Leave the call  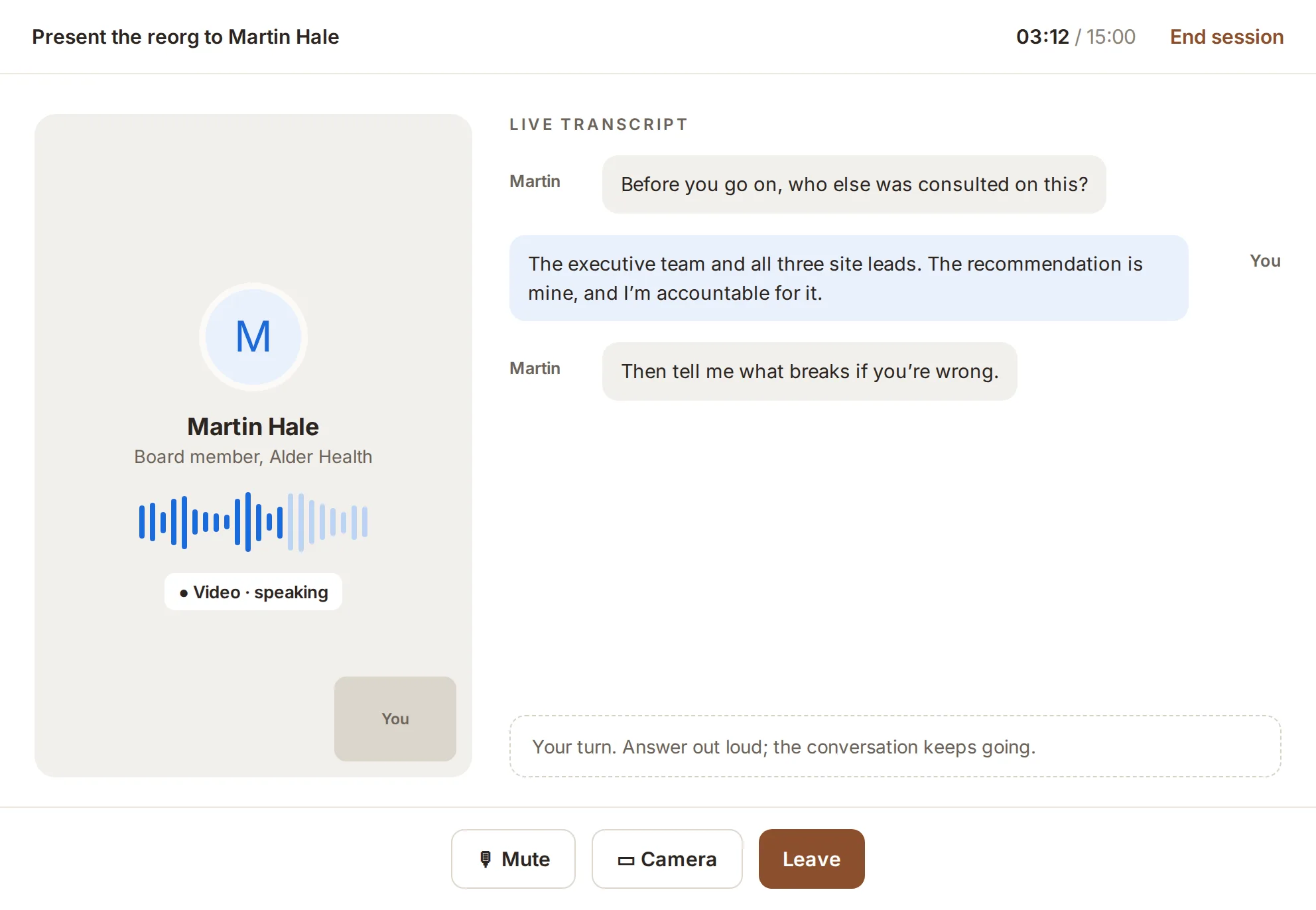[811, 859]
